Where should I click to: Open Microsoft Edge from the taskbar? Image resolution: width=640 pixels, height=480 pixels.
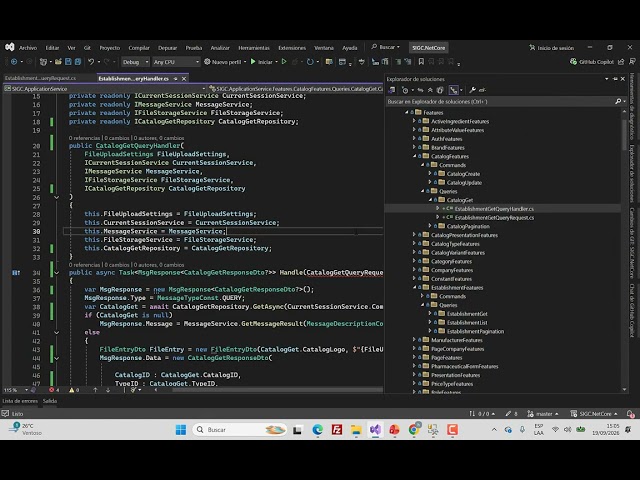click(x=318, y=429)
